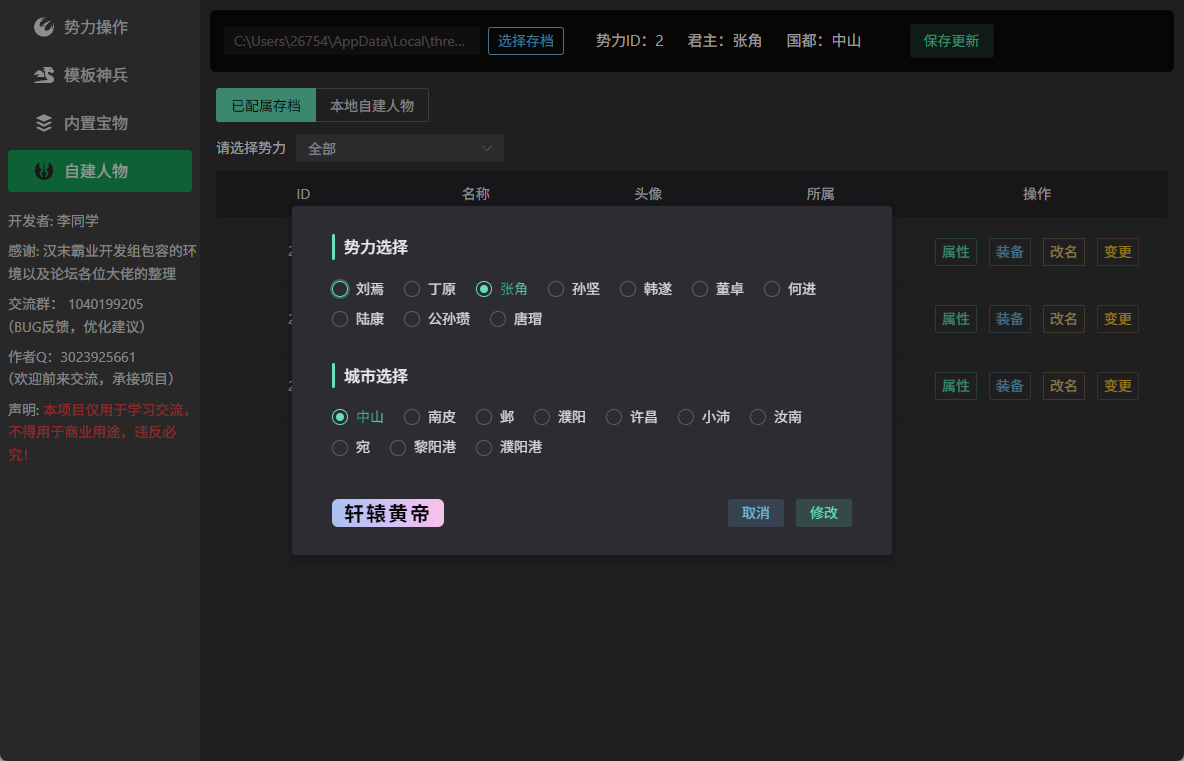The width and height of the screenshot is (1184, 761).
Task: Select the 董卓 faction radio button
Action: [700, 289]
